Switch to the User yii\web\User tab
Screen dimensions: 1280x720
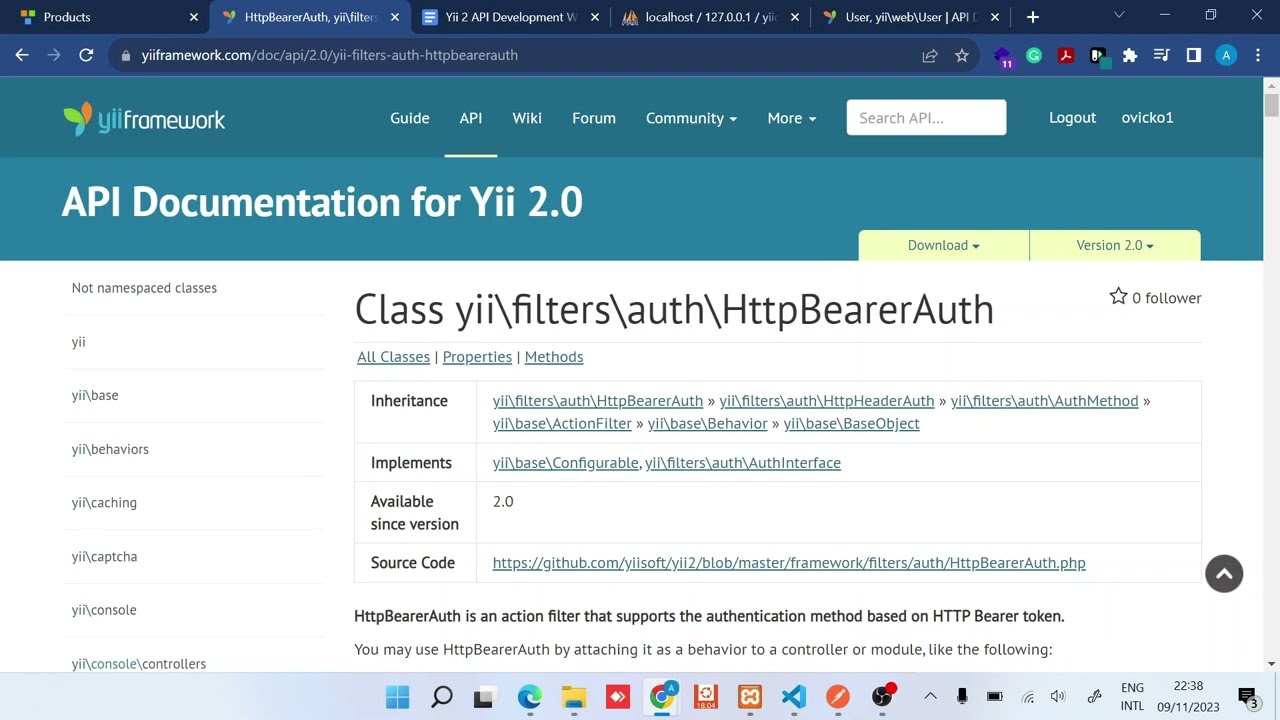908,17
